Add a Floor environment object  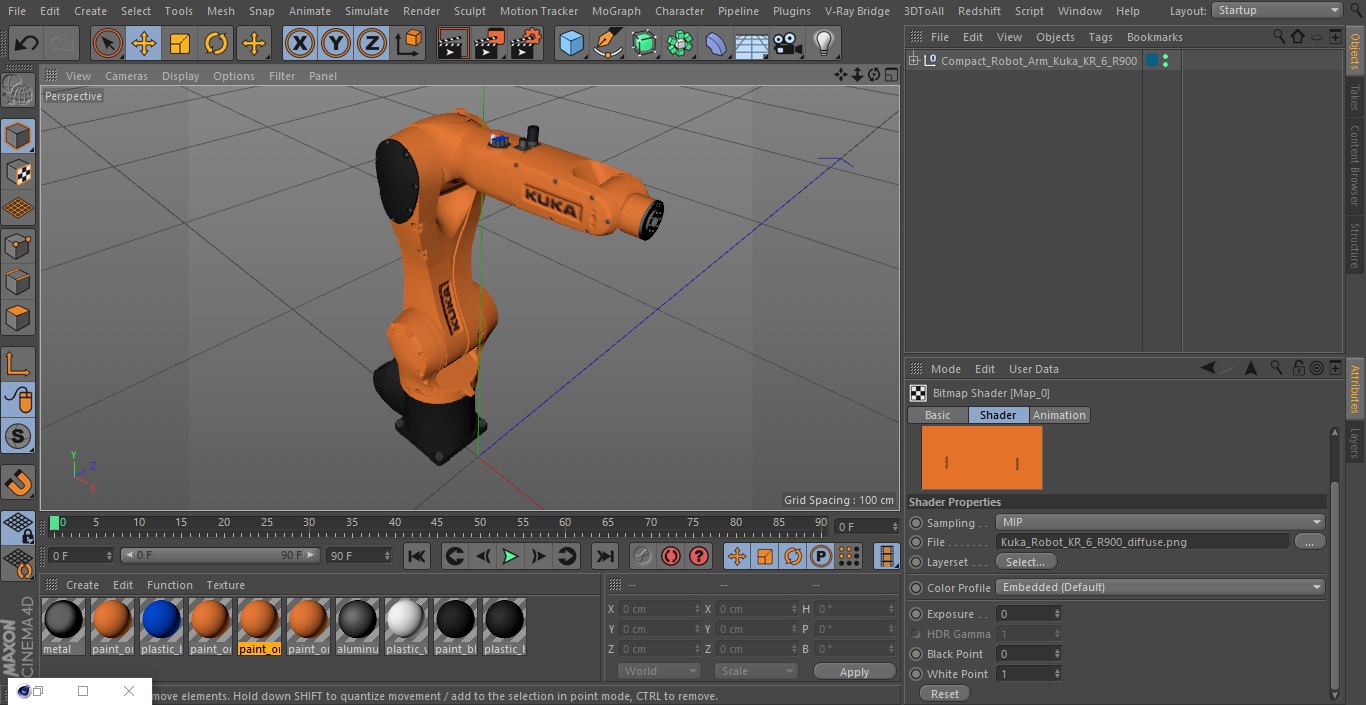pyautogui.click(x=751, y=44)
